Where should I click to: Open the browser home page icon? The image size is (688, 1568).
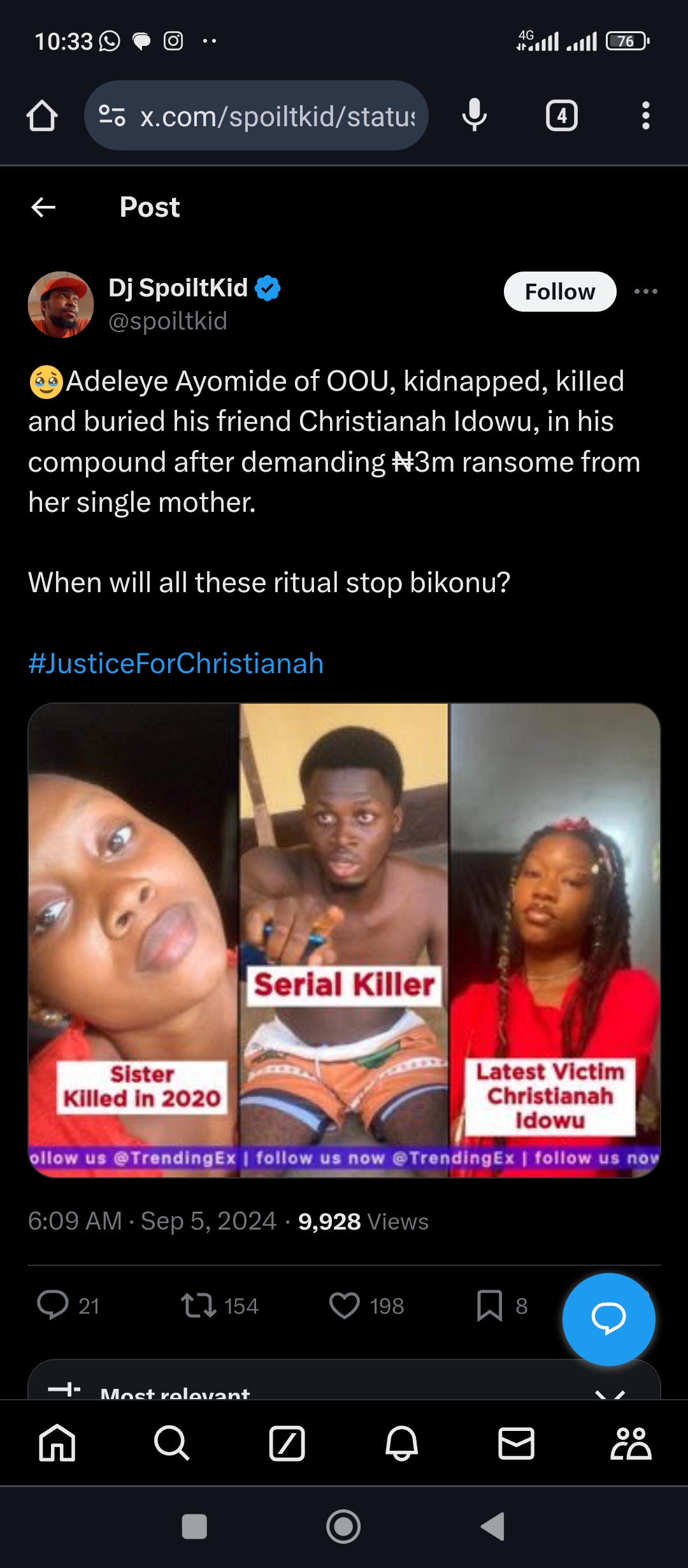pyautogui.click(x=42, y=116)
